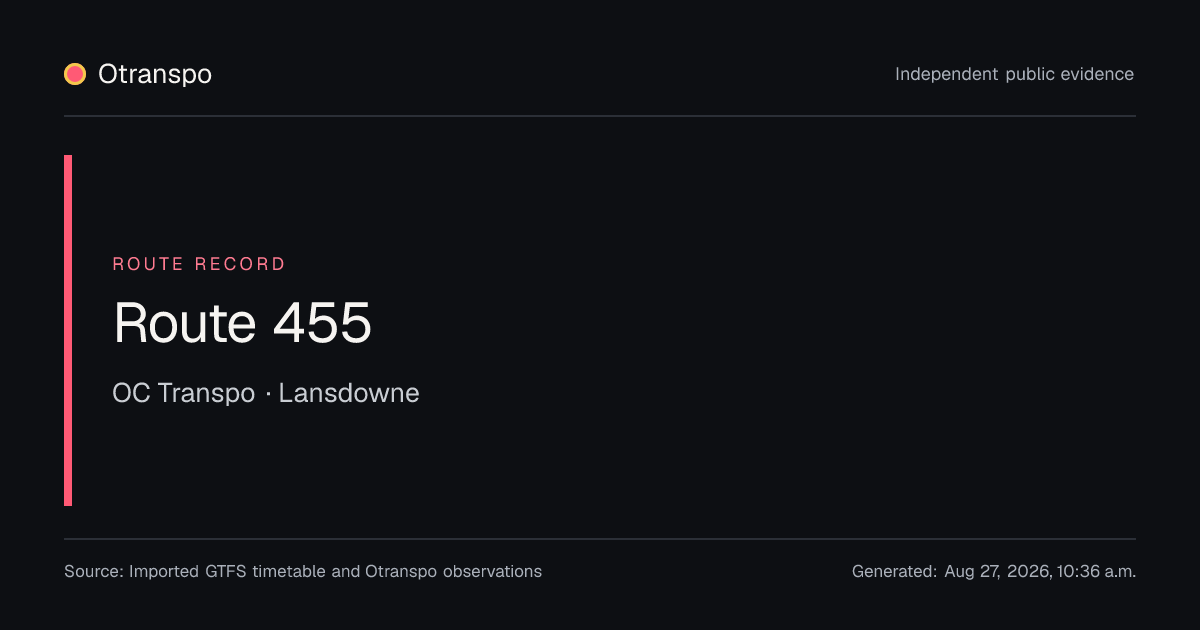Click the 10:36 a.m. timestamp
1200x630 pixels.
(x=1095, y=572)
